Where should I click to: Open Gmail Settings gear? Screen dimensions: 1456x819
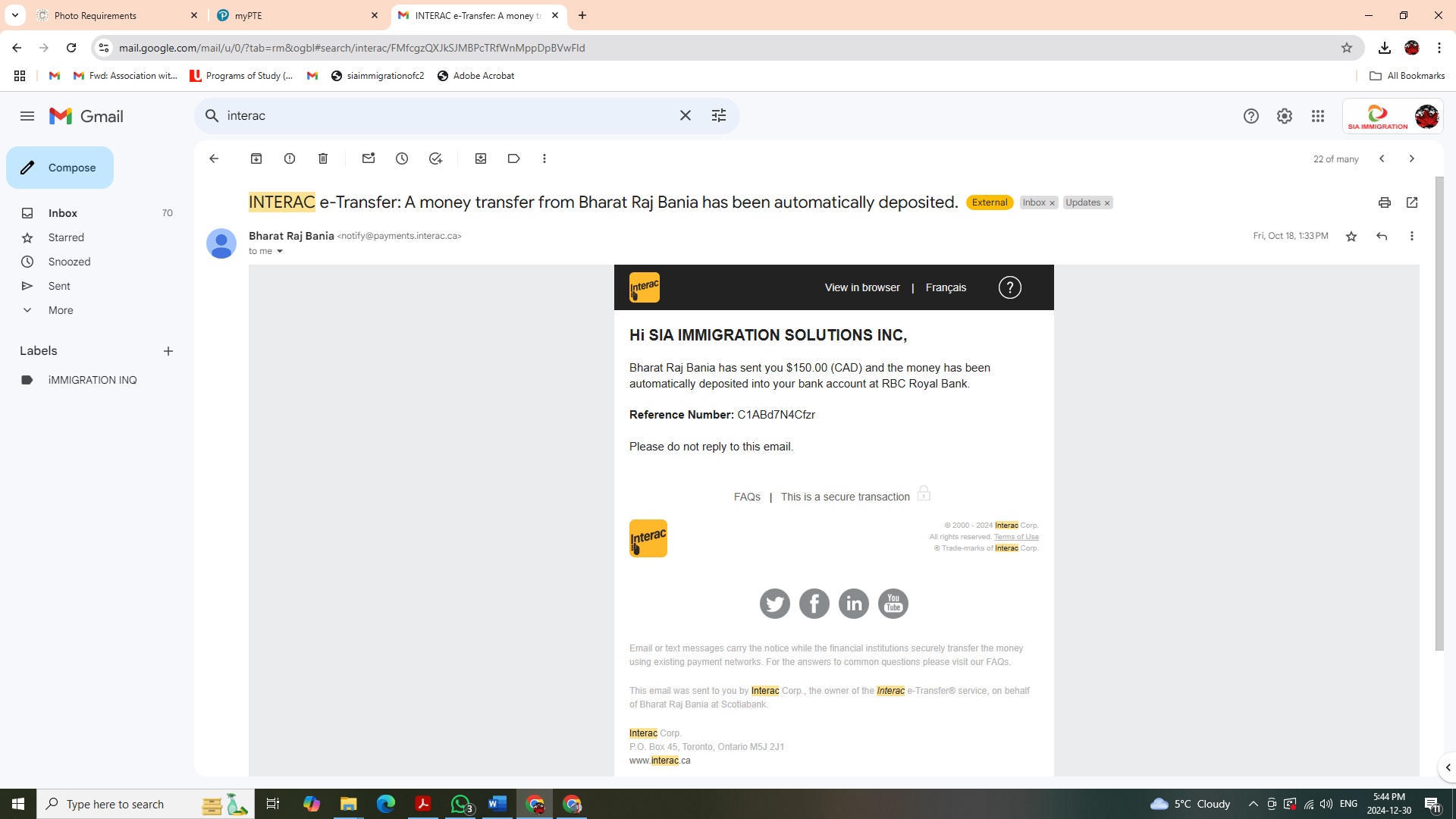1285,116
